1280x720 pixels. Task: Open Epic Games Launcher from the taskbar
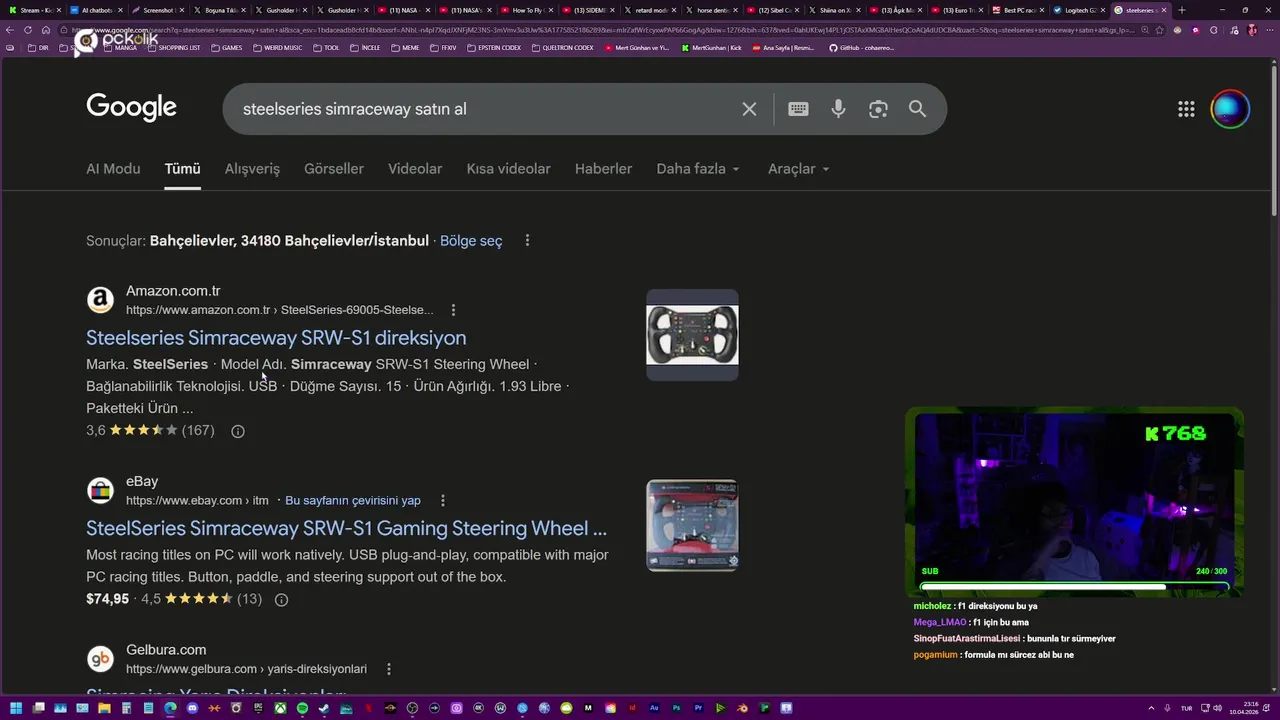click(x=257, y=708)
